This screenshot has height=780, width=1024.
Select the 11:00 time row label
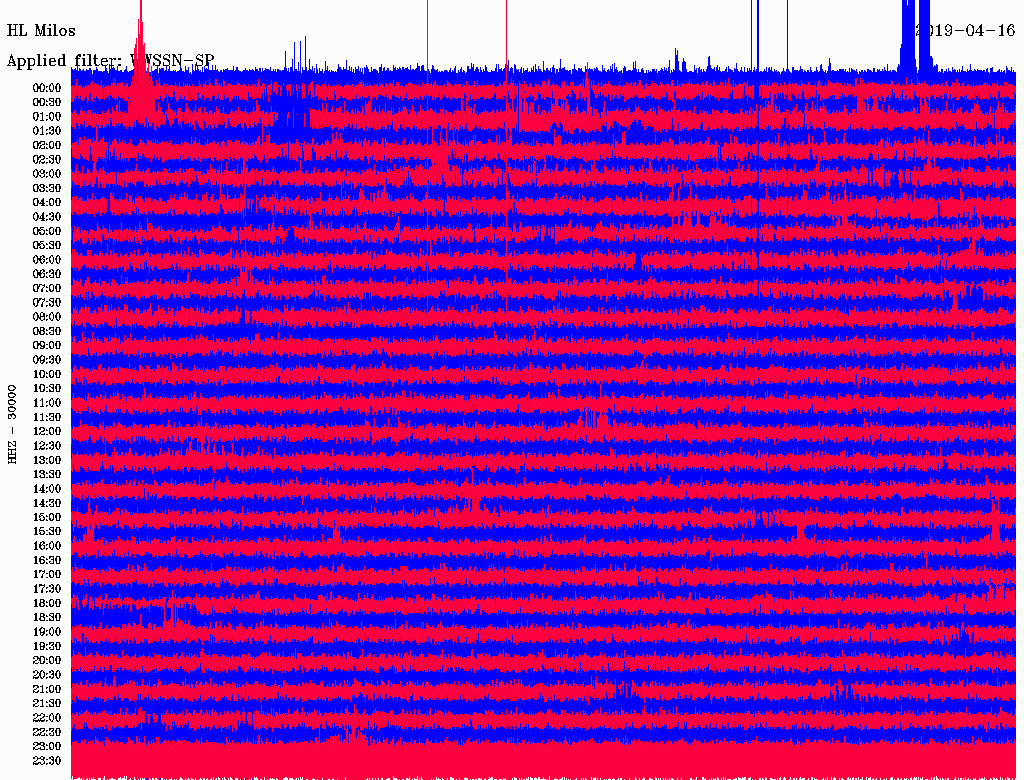click(x=47, y=402)
